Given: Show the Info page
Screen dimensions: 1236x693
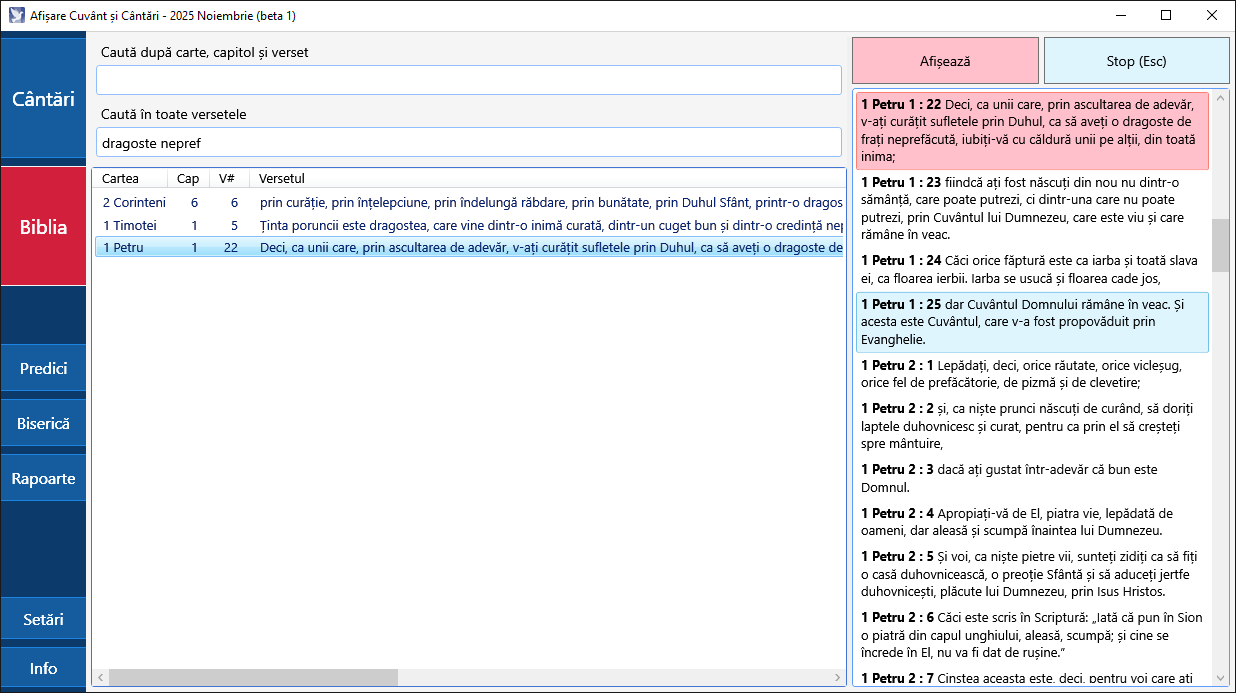Looking at the screenshot, I should pyautogui.click(x=43, y=667).
